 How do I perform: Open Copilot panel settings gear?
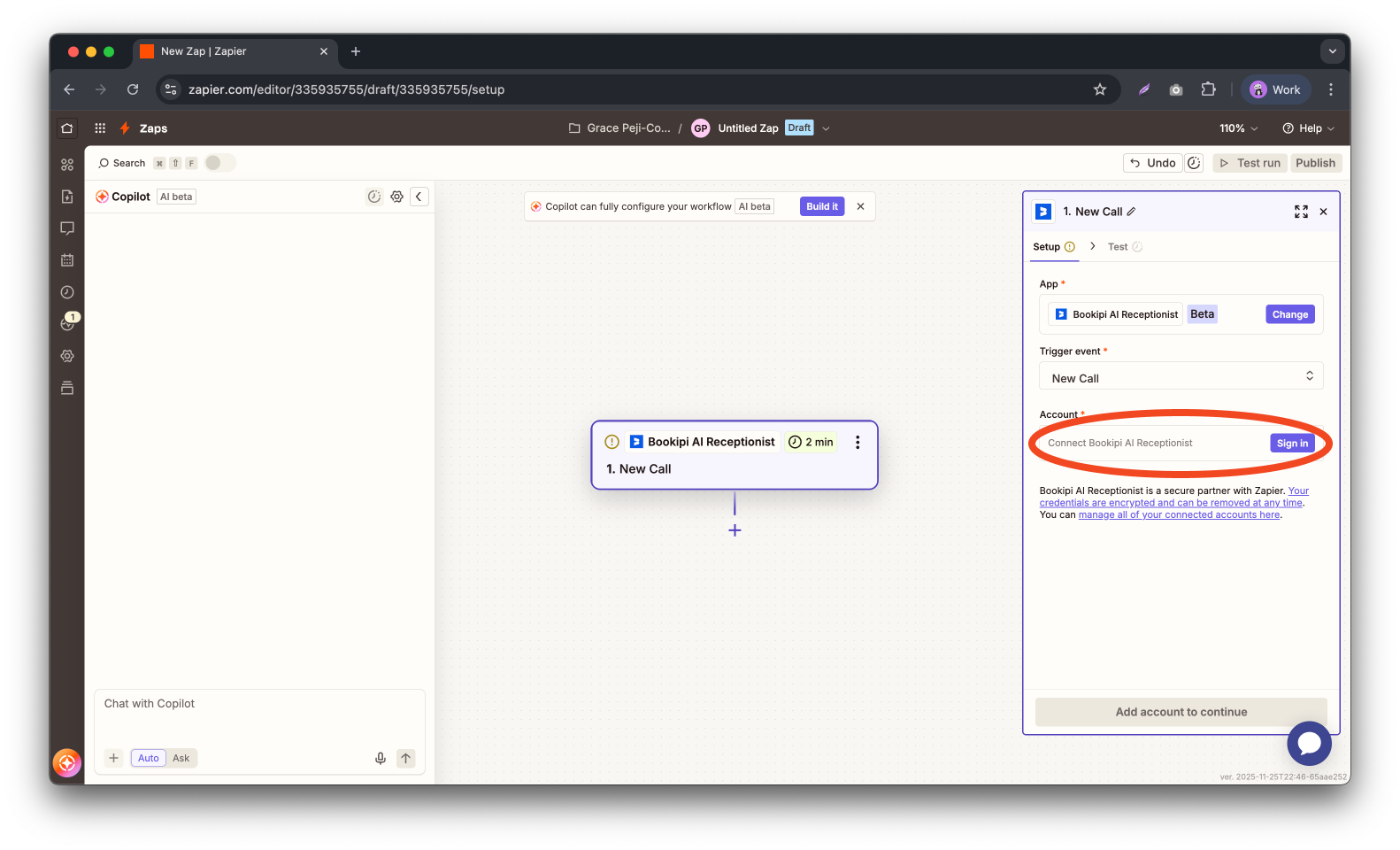point(397,197)
